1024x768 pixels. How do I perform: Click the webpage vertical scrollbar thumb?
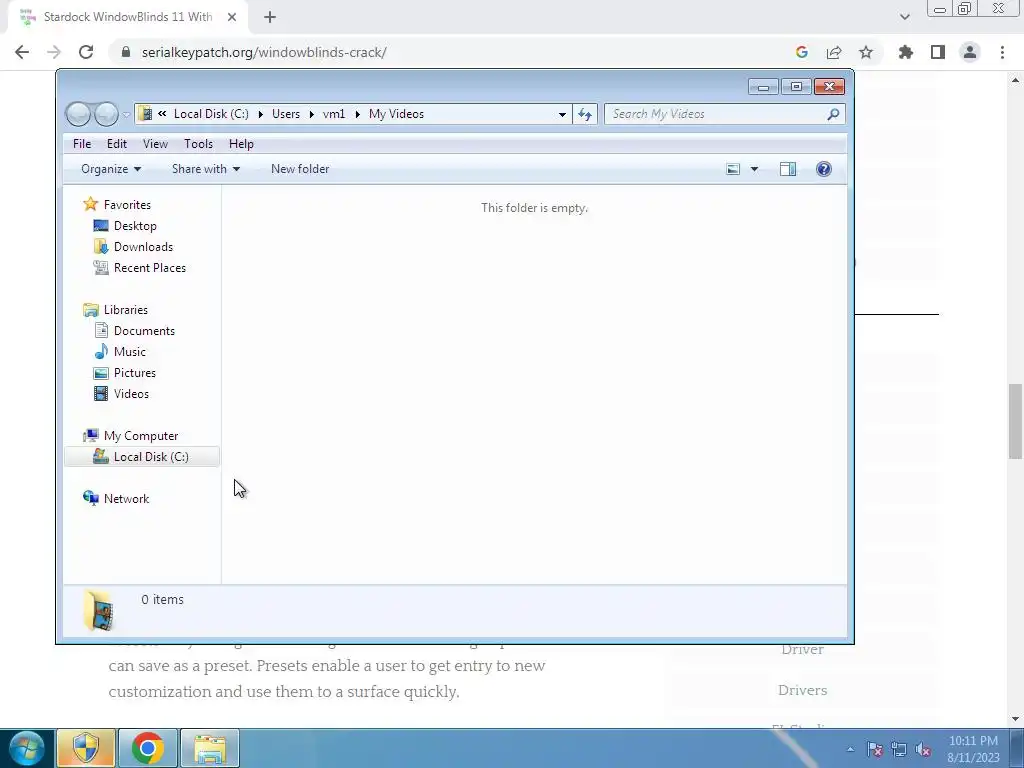(x=1015, y=422)
